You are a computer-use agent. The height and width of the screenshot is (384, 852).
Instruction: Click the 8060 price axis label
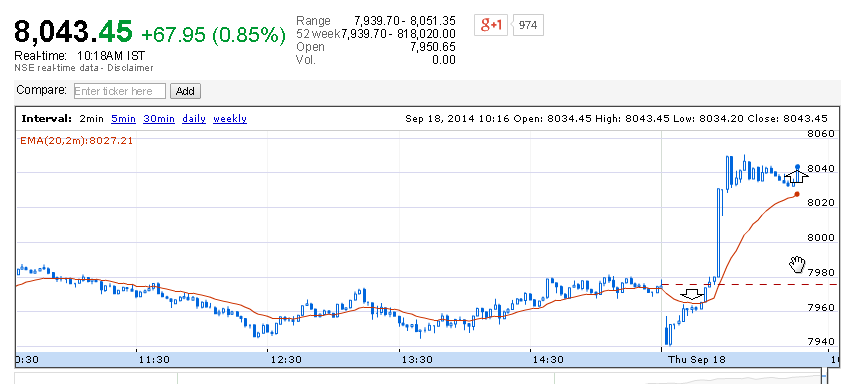(x=820, y=134)
